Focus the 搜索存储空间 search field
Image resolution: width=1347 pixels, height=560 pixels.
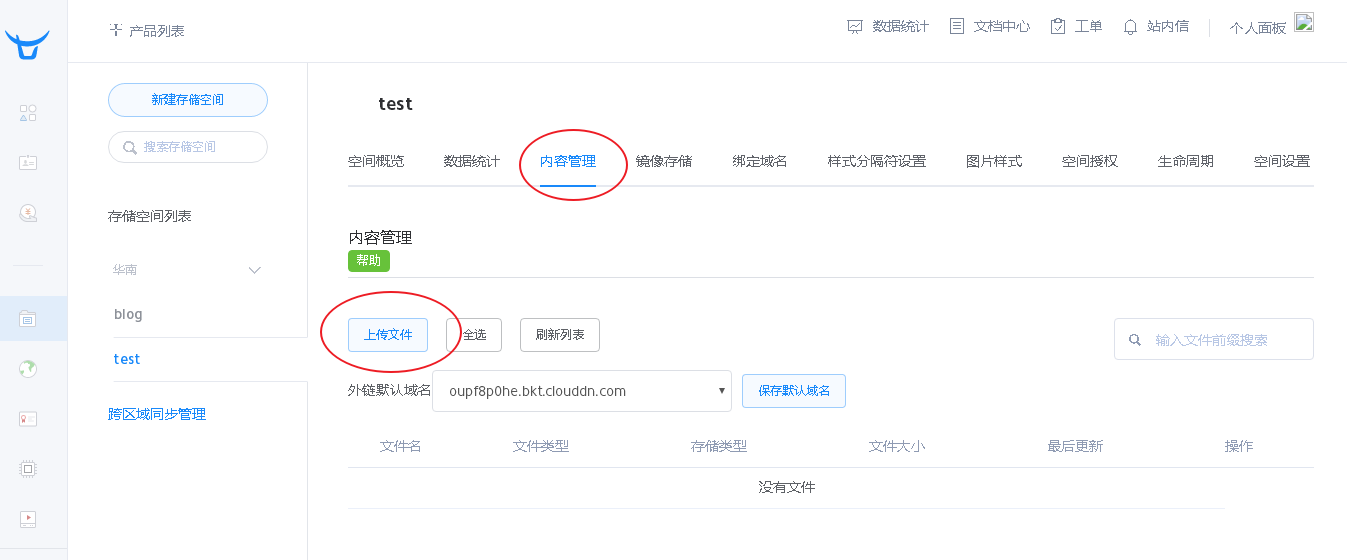188,147
